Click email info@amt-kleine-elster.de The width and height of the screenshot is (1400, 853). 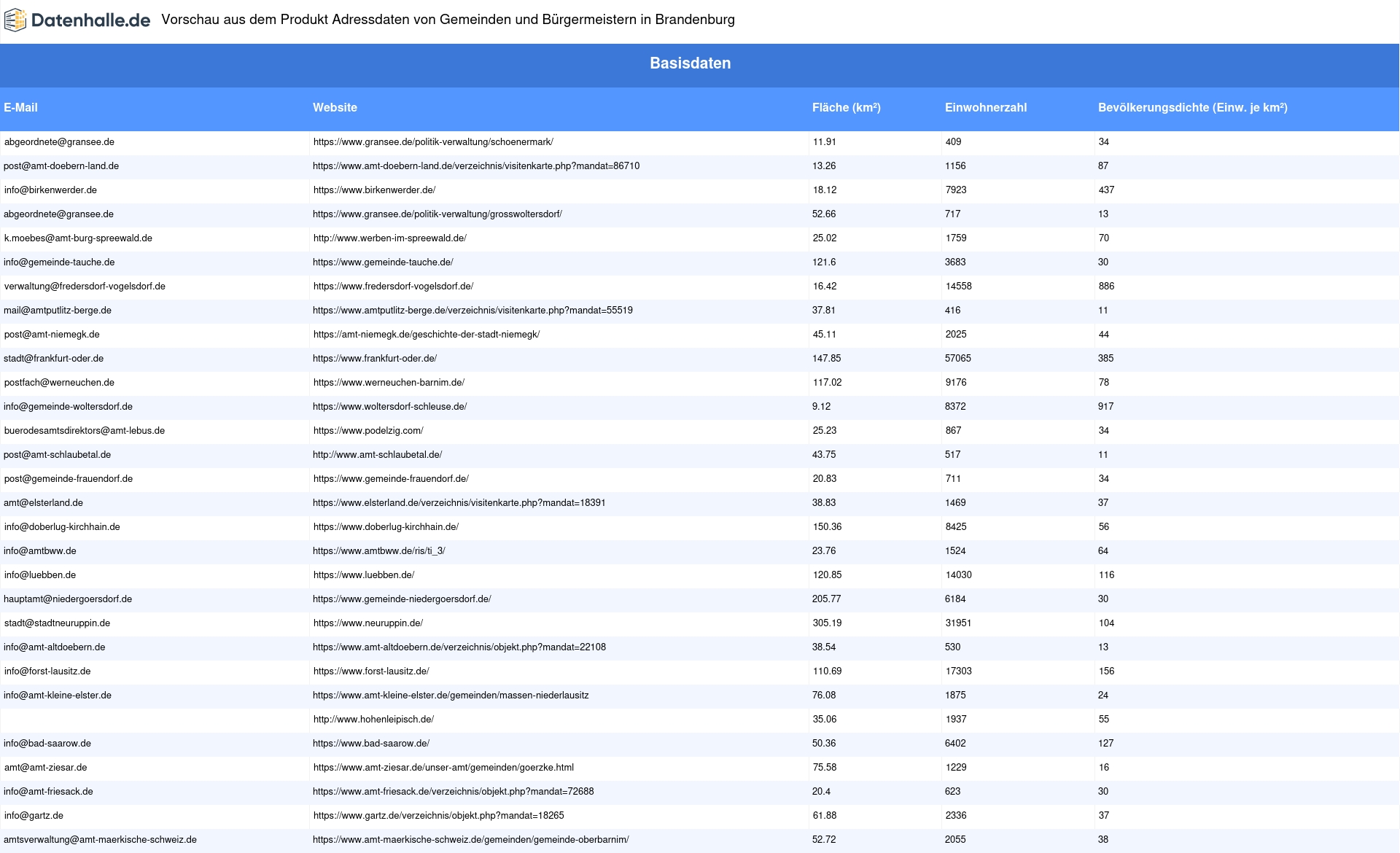point(58,696)
